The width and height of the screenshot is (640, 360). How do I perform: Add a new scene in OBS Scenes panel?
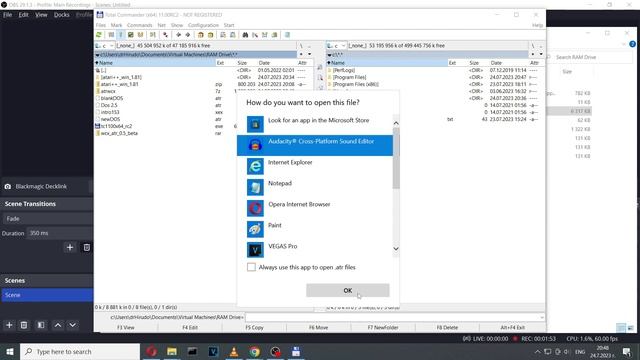(x=9, y=325)
